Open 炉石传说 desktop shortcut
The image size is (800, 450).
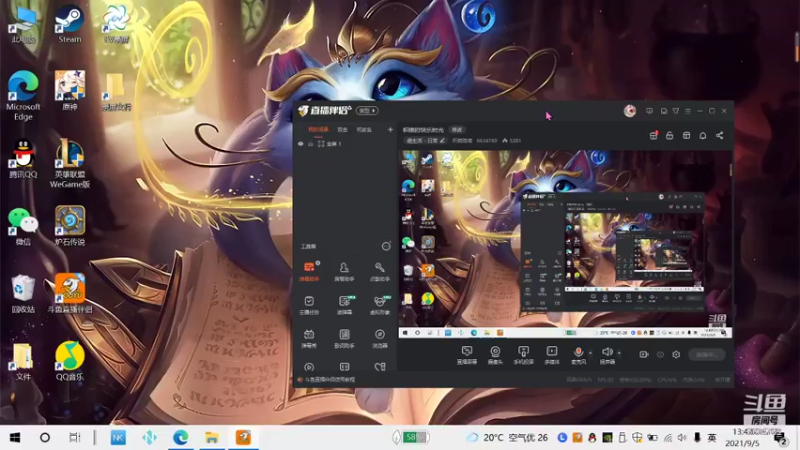[70, 226]
